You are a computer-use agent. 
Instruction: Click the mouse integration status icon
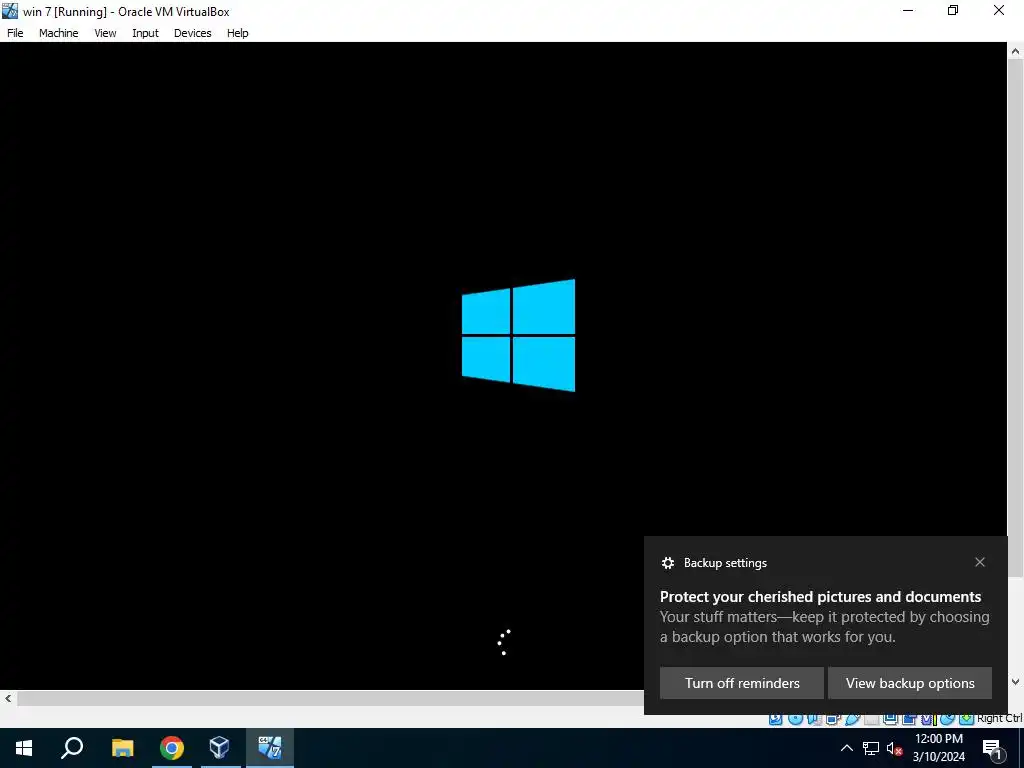(948, 719)
